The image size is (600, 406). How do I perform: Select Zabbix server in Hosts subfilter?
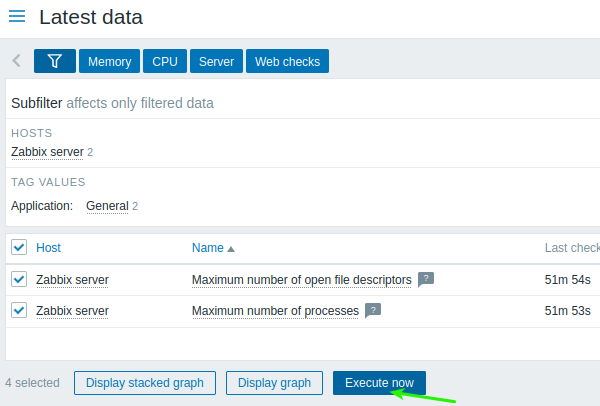click(47, 152)
